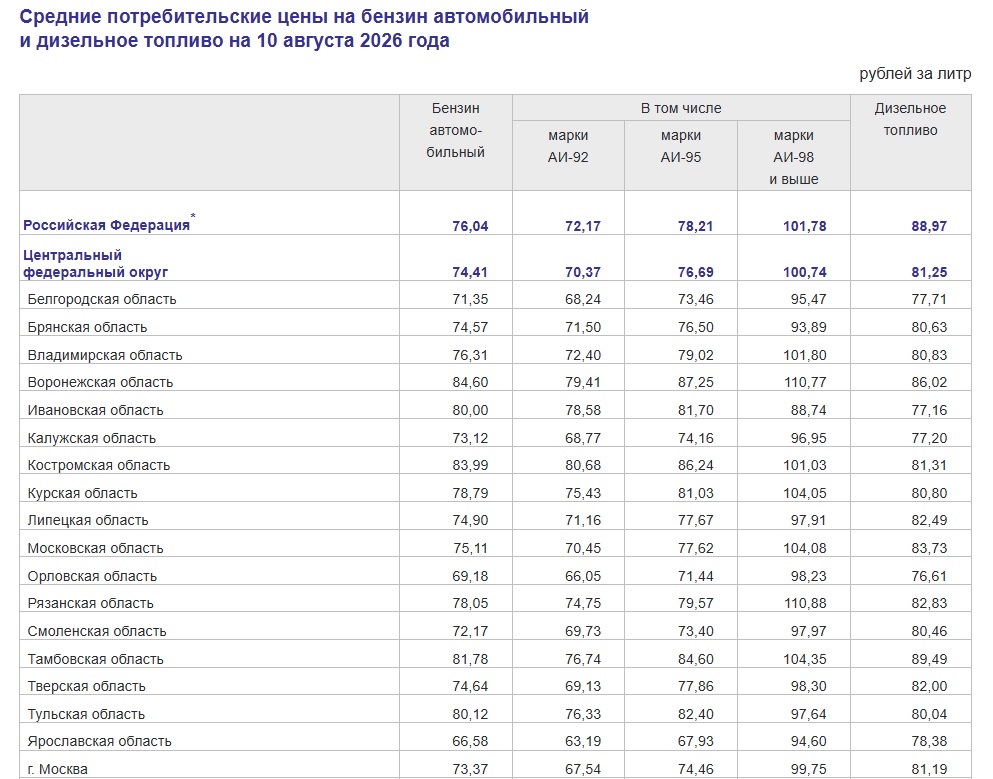Screen dimensions: 993x779
Task: Select the Белгородская область row label
Action: (x=102, y=300)
